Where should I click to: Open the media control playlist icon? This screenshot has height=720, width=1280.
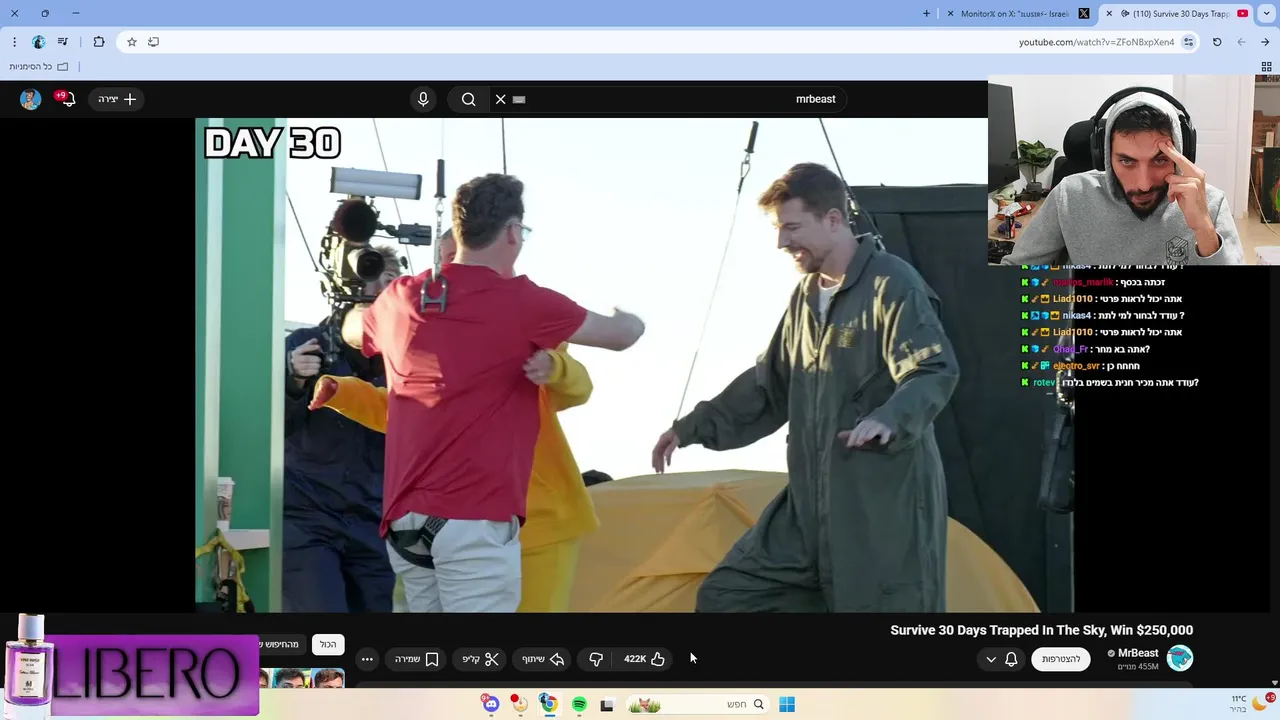63,42
